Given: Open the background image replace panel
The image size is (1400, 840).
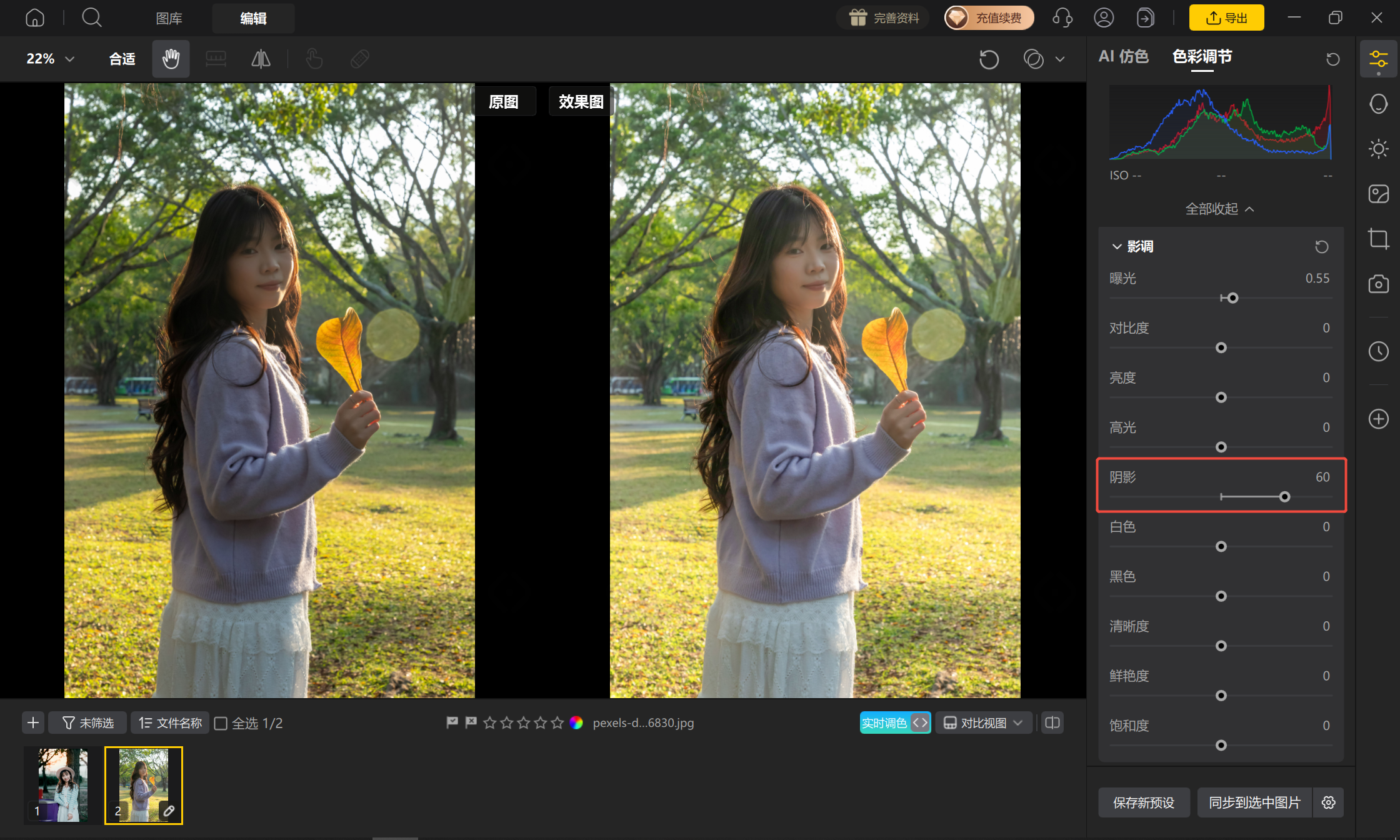Looking at the screenshot, I should coord(1379,194).
